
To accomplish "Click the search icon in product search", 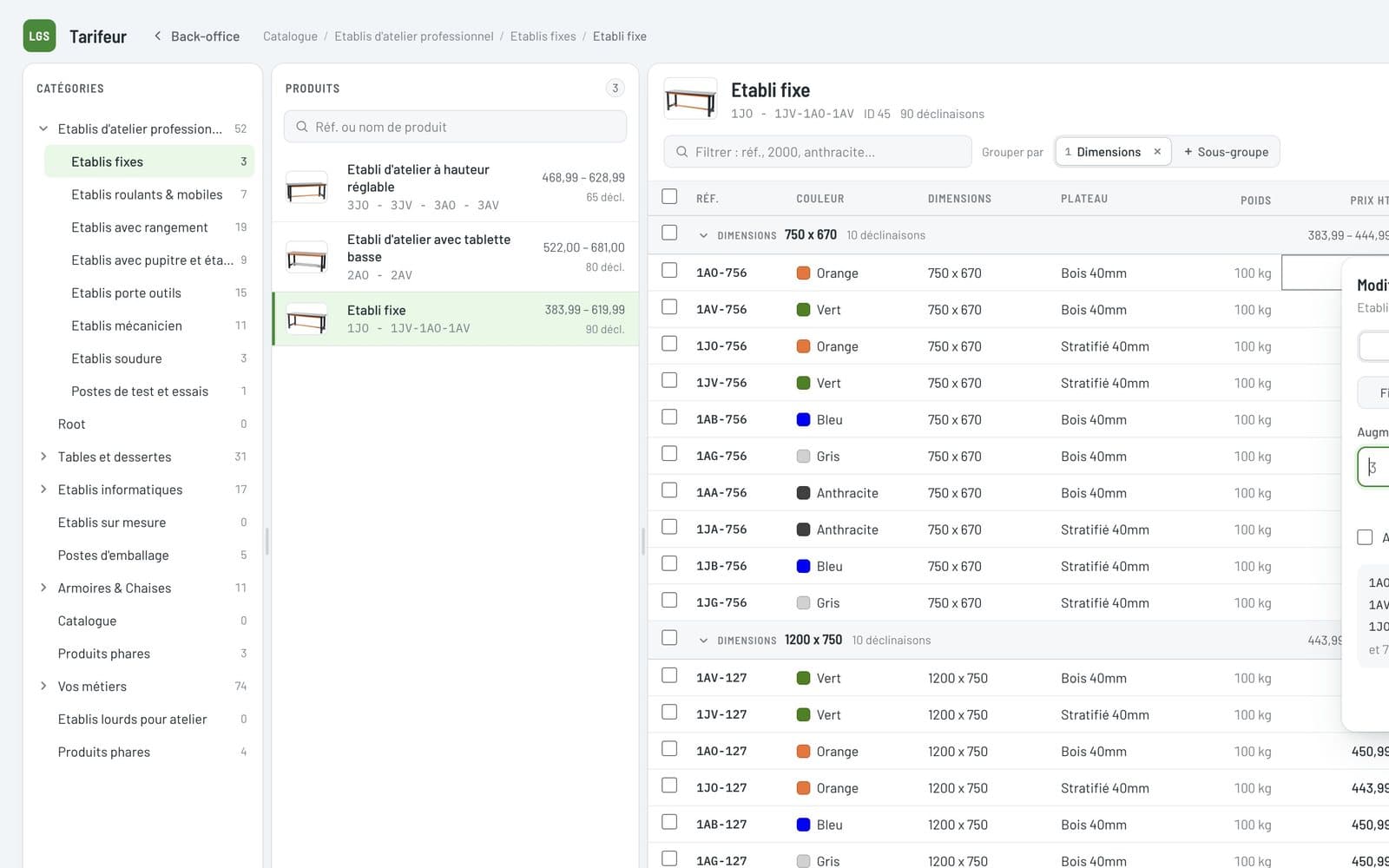I will [302, 127].
